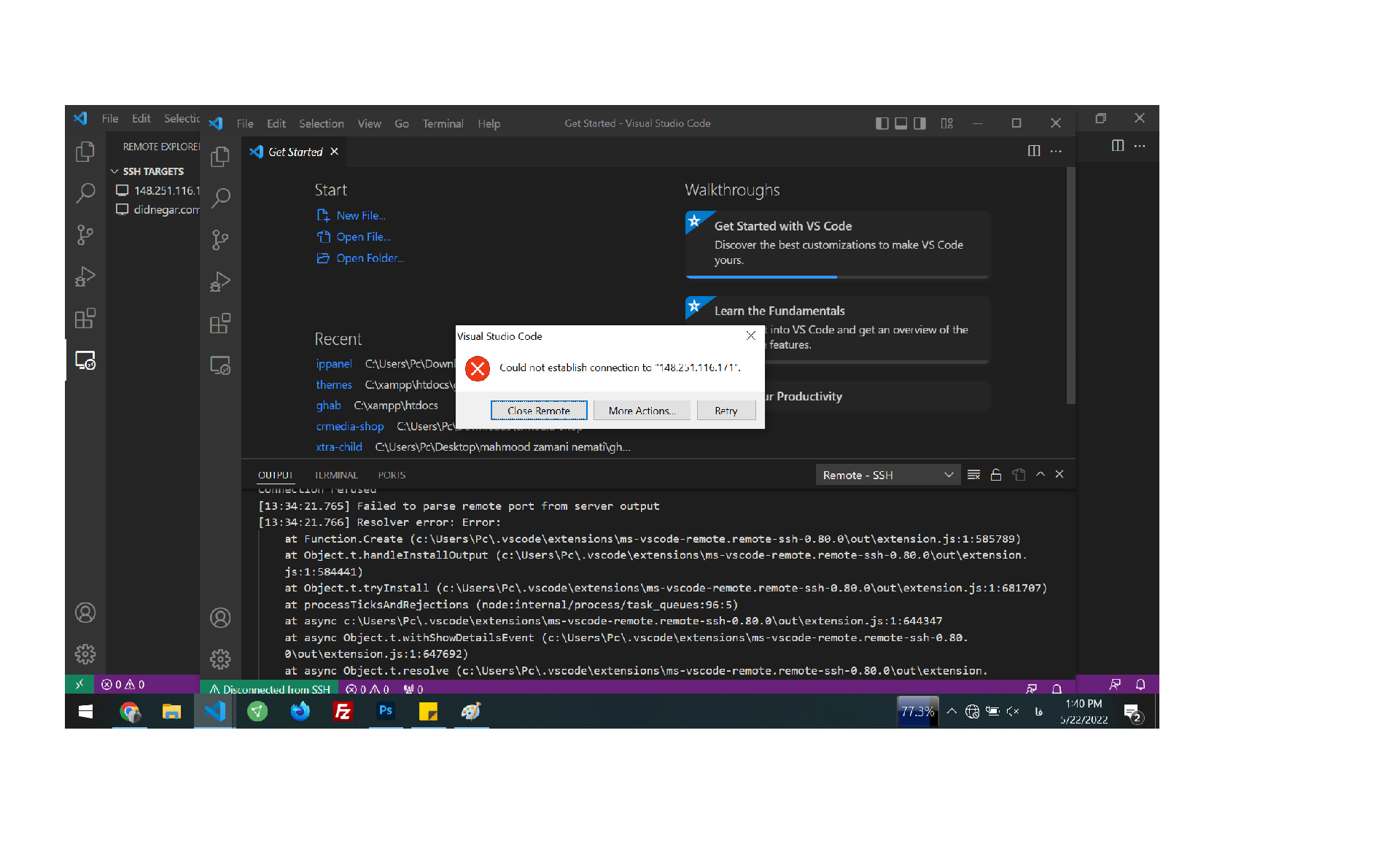Select the Source Control icon in sidebar
This screenshot has height=865, width=1400.
[85, 236]
